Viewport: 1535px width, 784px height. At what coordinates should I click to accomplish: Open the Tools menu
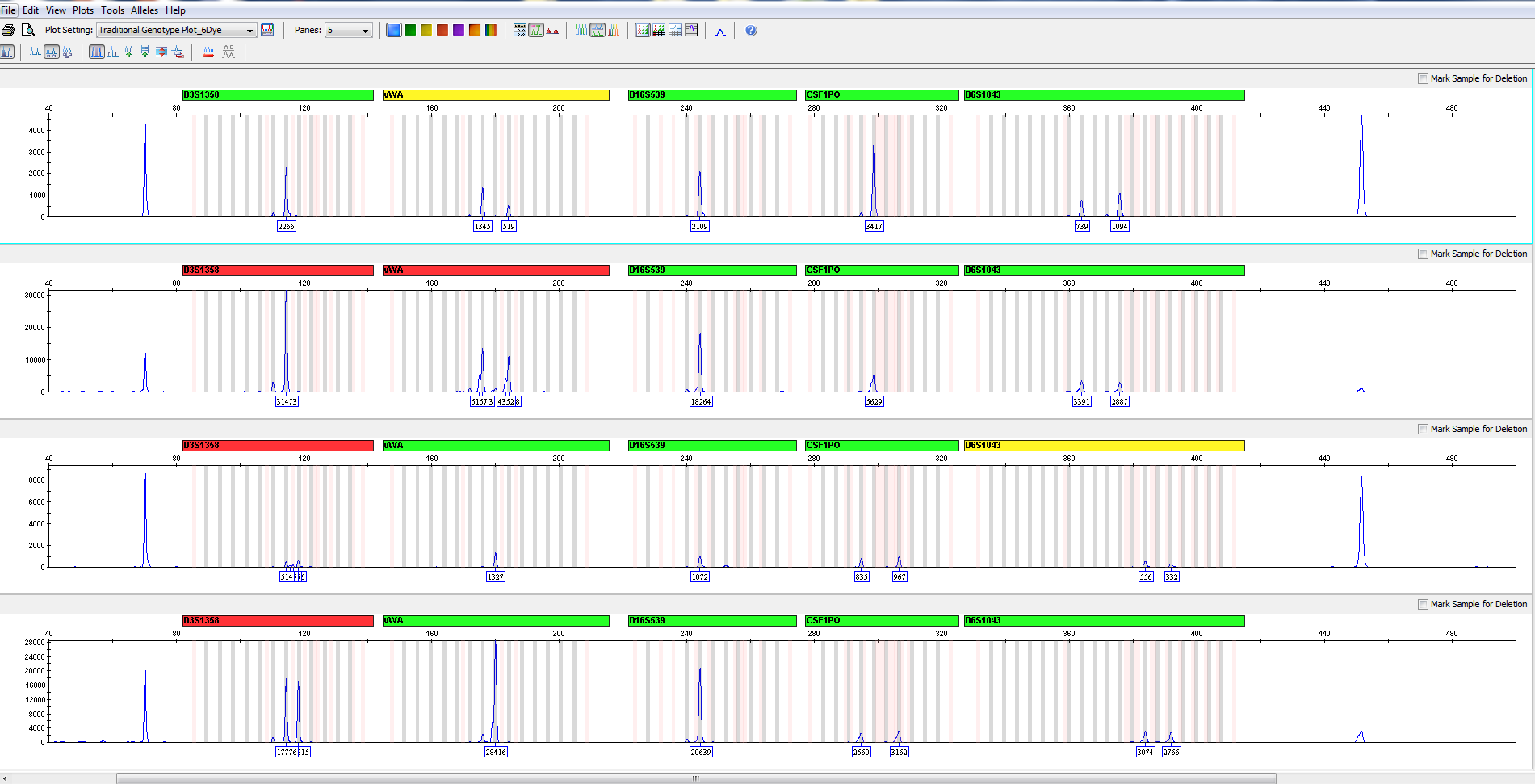click(112, 10)
